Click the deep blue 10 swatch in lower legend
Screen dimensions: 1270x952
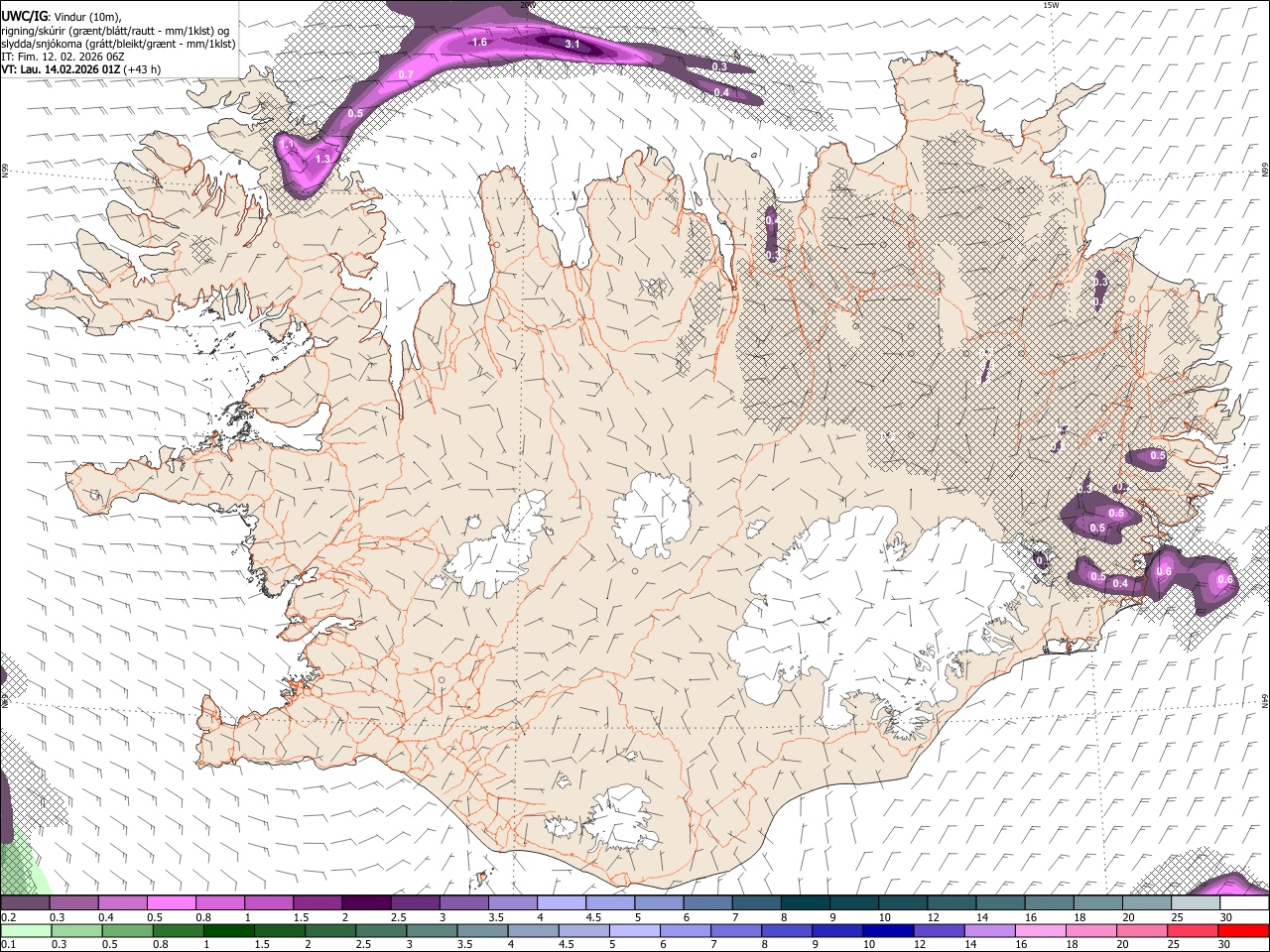click(887, 930)
